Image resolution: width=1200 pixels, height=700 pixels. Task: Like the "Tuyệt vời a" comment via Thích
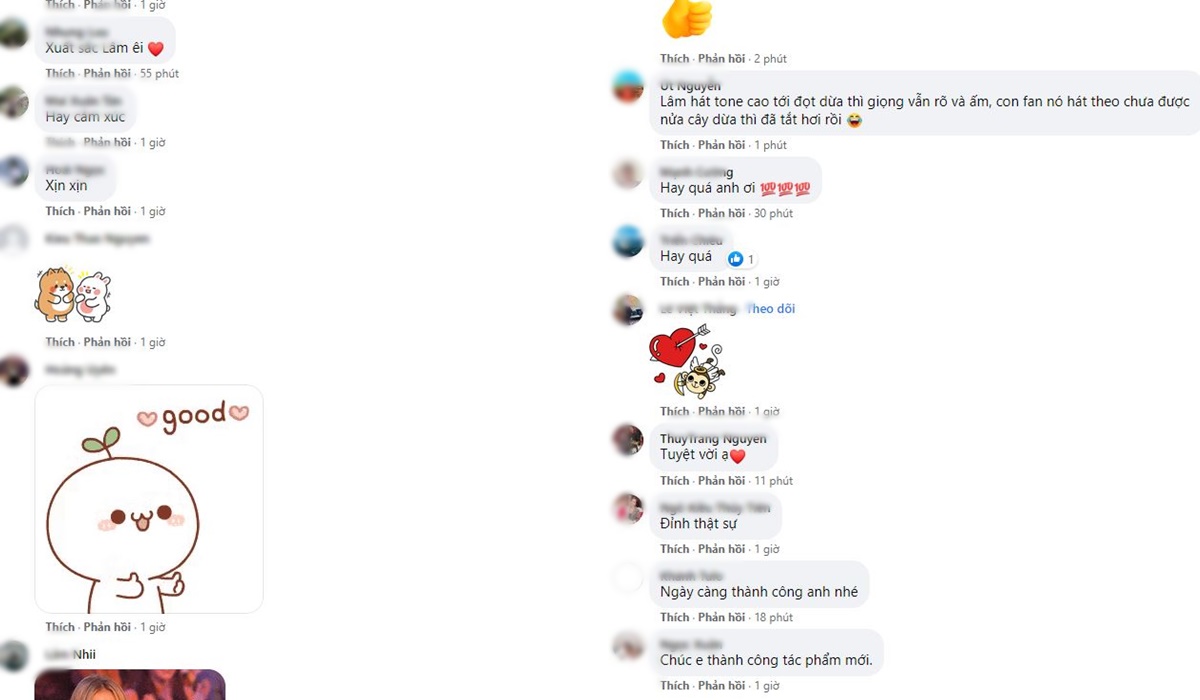(675, 481)
